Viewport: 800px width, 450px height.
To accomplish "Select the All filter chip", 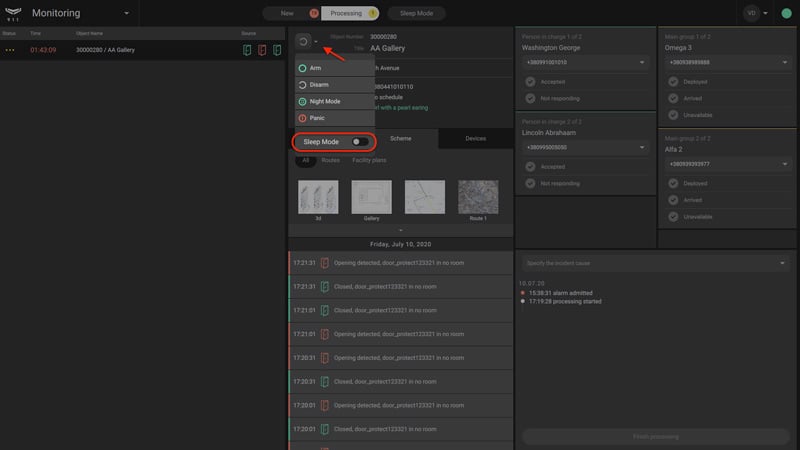I will pyautogui.click(x=305, y=160).
